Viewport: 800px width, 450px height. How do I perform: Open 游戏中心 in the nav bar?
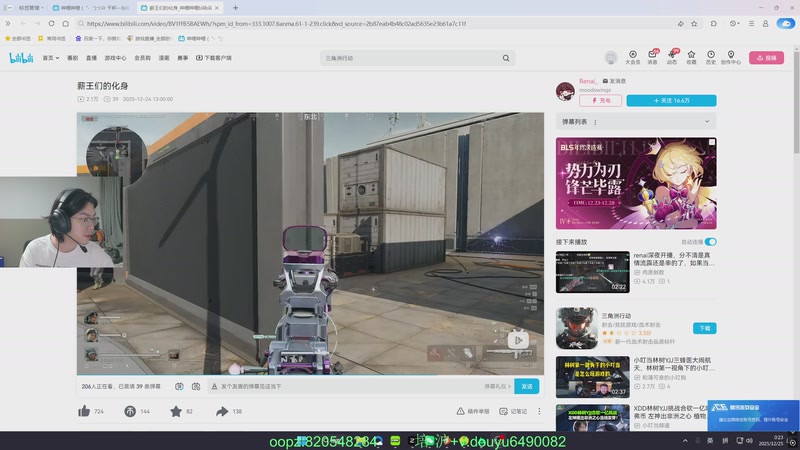pos(115,58)
